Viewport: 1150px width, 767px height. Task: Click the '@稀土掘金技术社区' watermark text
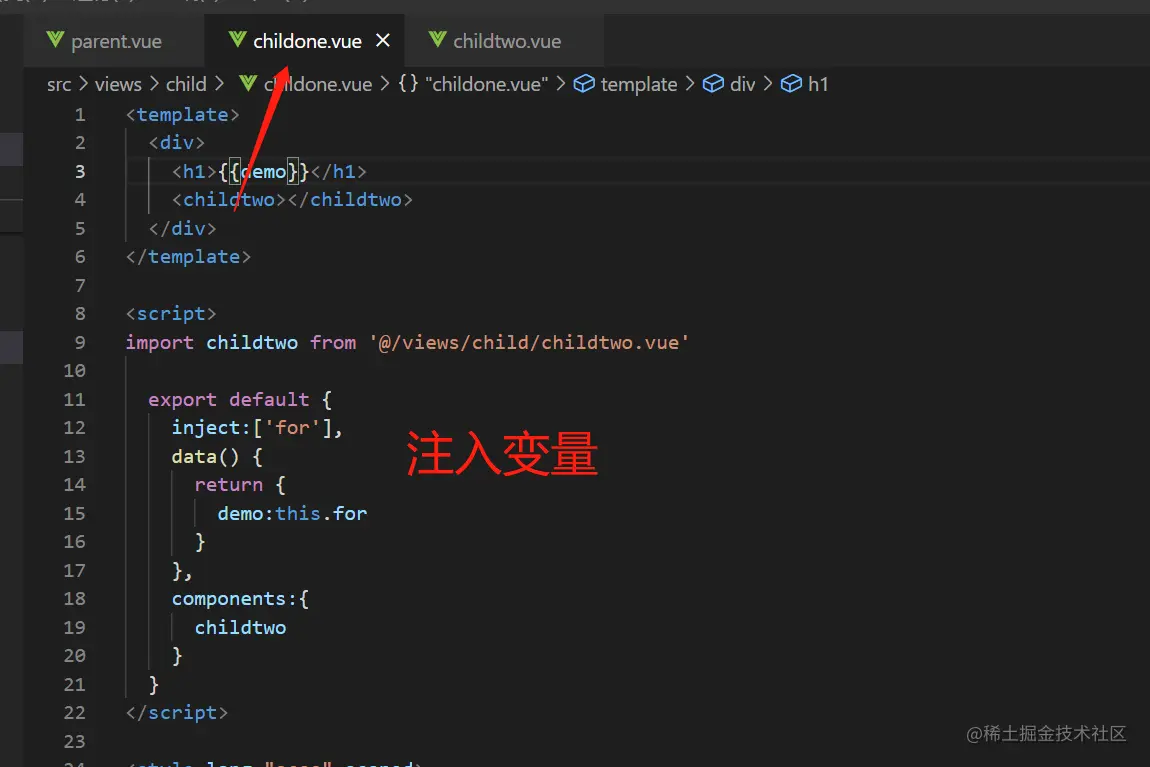(x=1046, y=734)
